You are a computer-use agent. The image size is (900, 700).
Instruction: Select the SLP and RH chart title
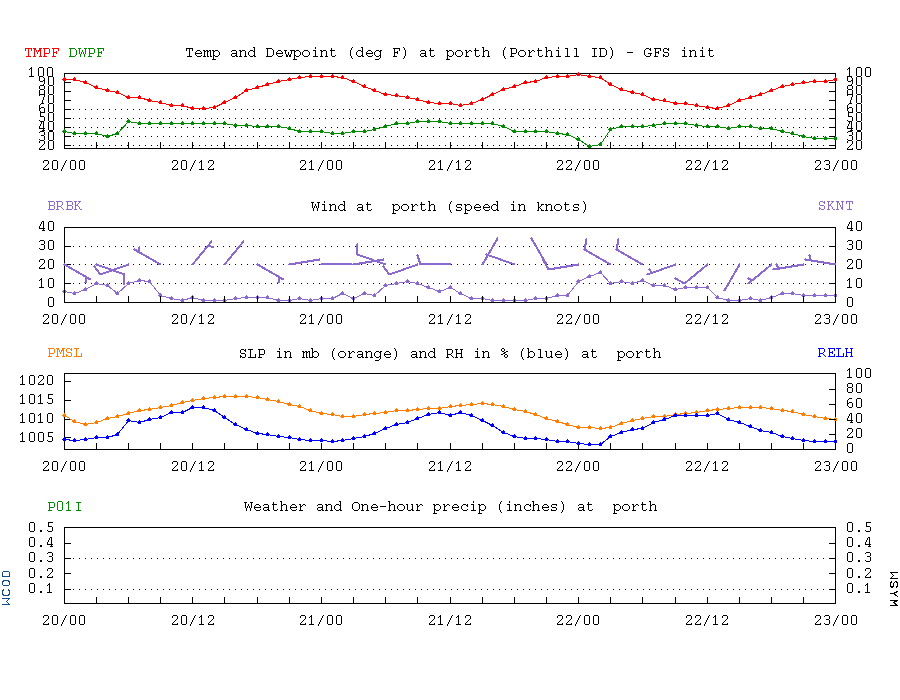[450, 353]
